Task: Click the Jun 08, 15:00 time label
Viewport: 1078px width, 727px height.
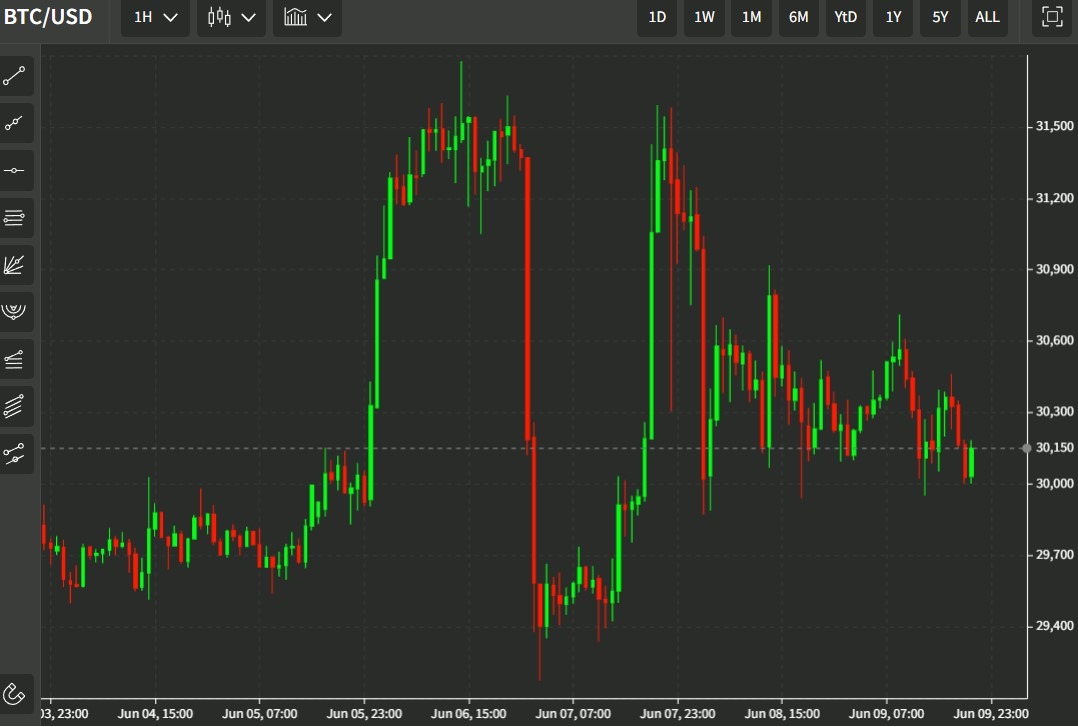Action: (782, 714)
